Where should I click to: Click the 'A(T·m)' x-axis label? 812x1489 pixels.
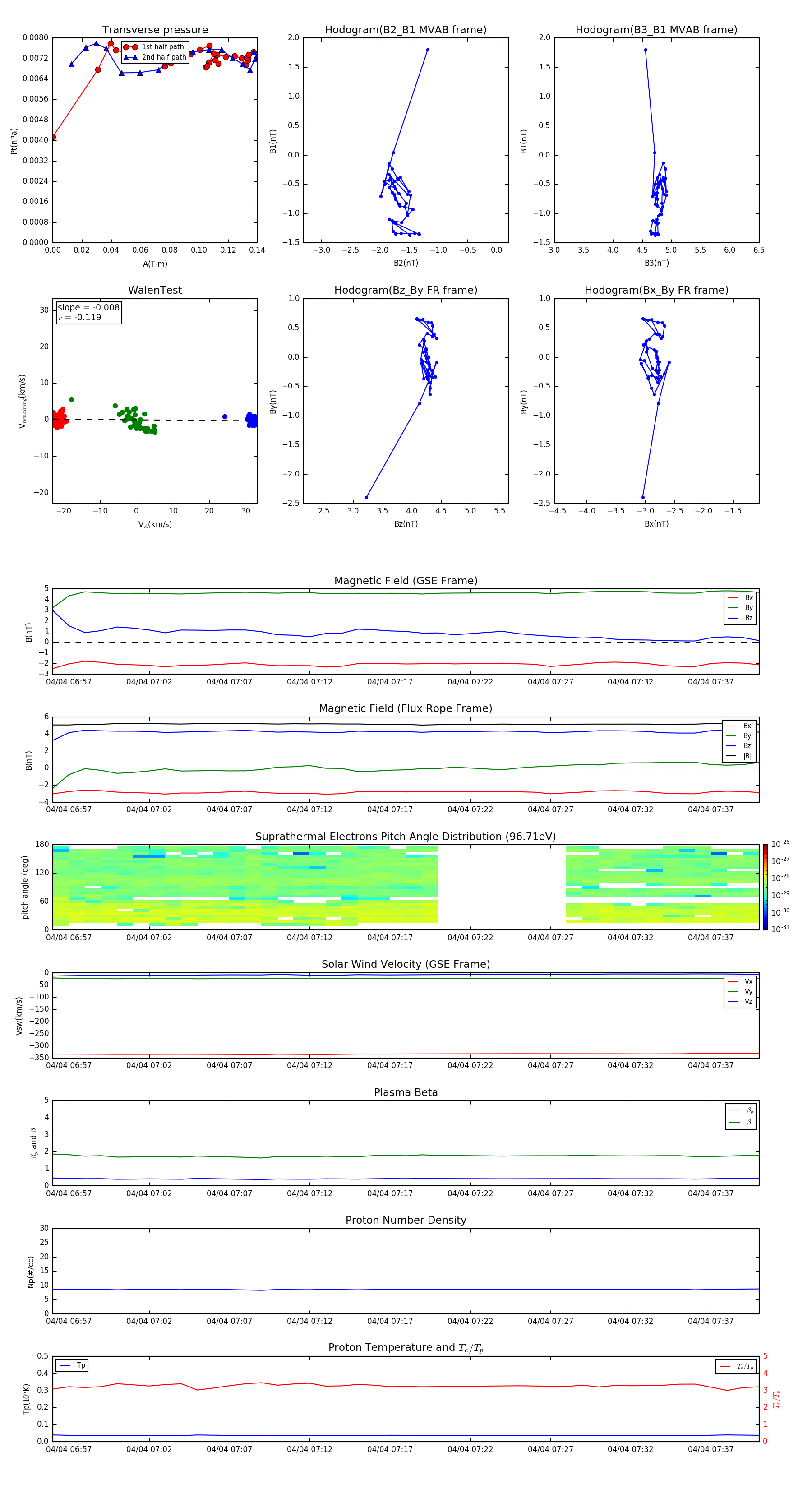(x=155, y=264)
